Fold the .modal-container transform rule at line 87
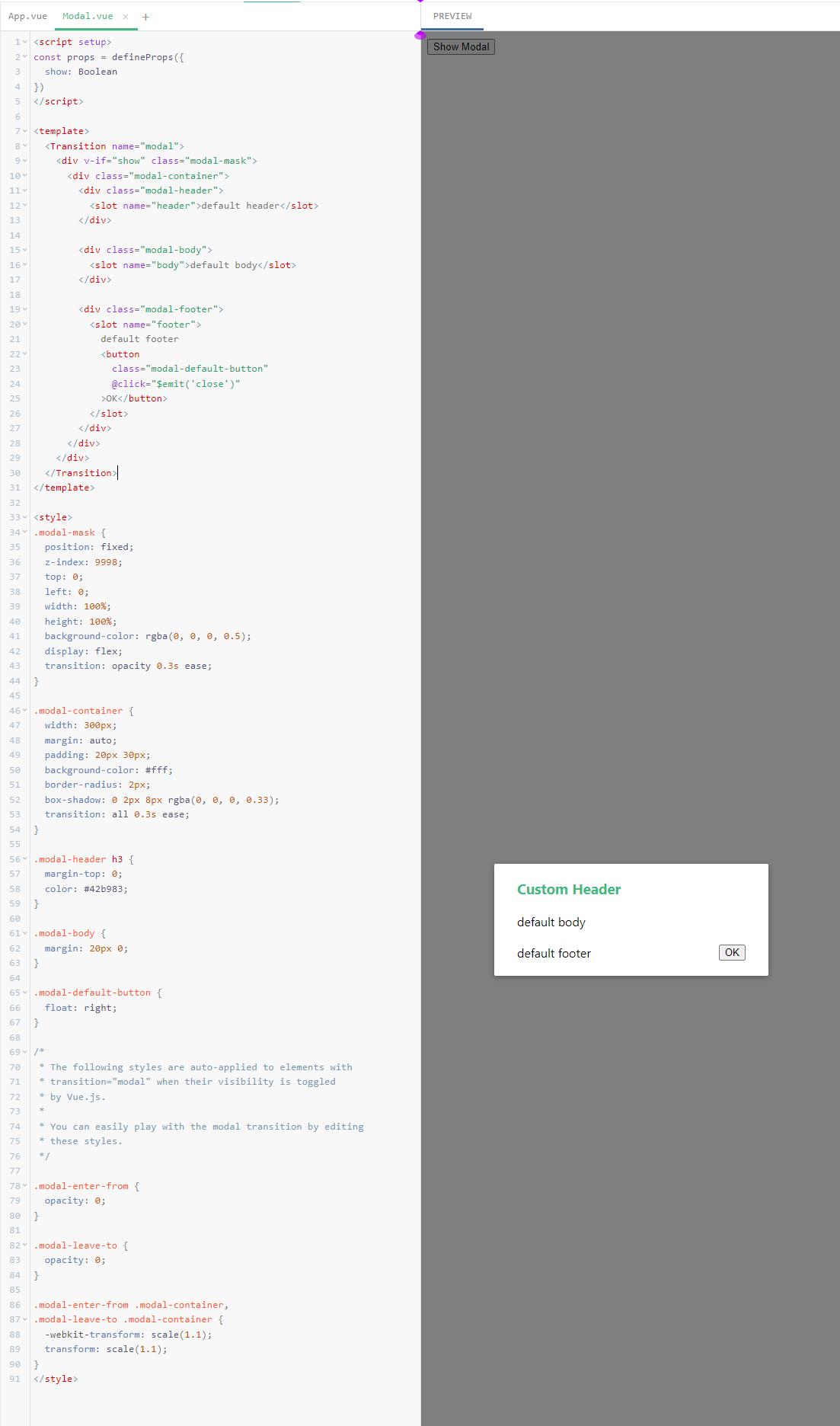 tap(25, 1320)
